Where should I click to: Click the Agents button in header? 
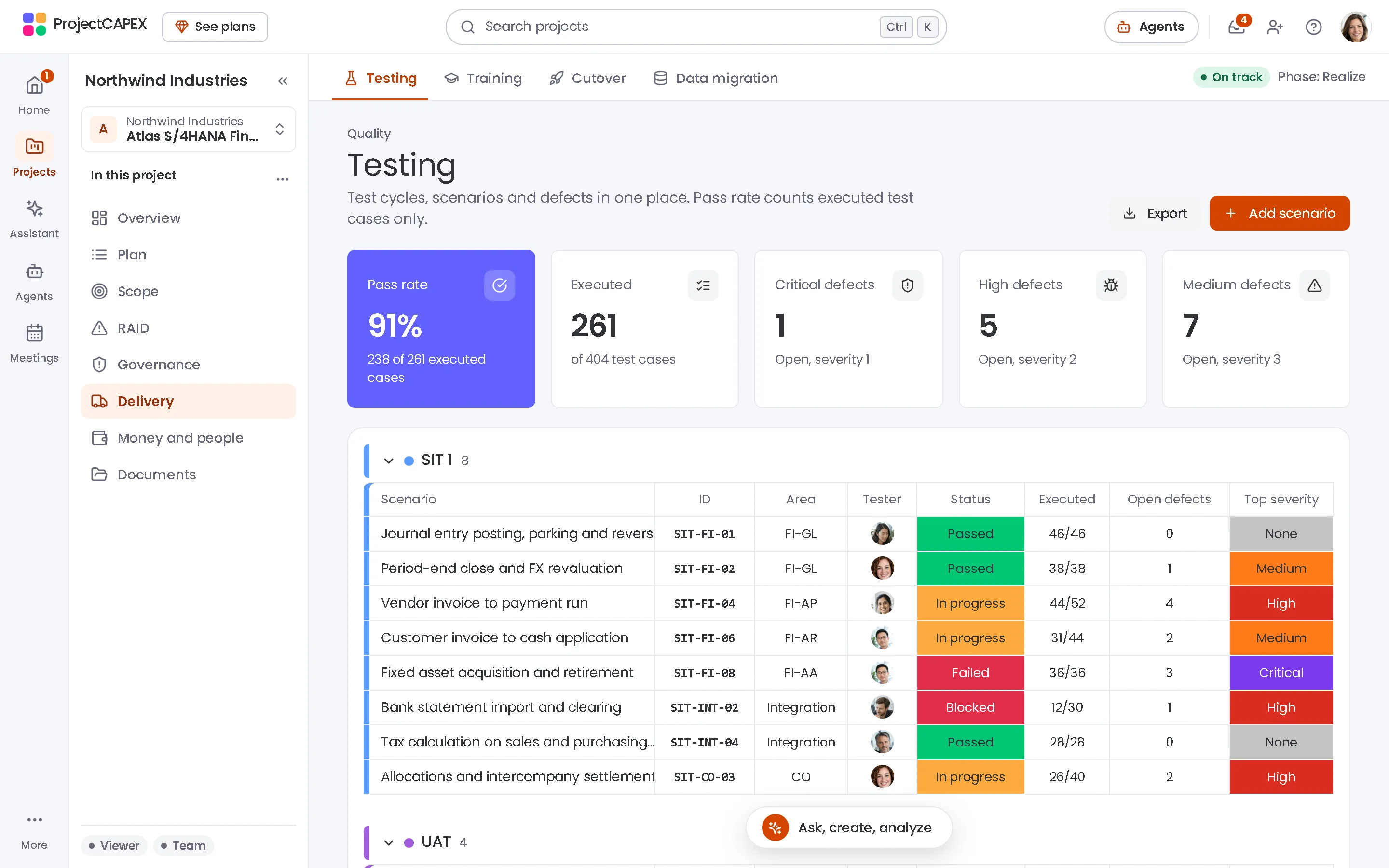[1151, 27]
